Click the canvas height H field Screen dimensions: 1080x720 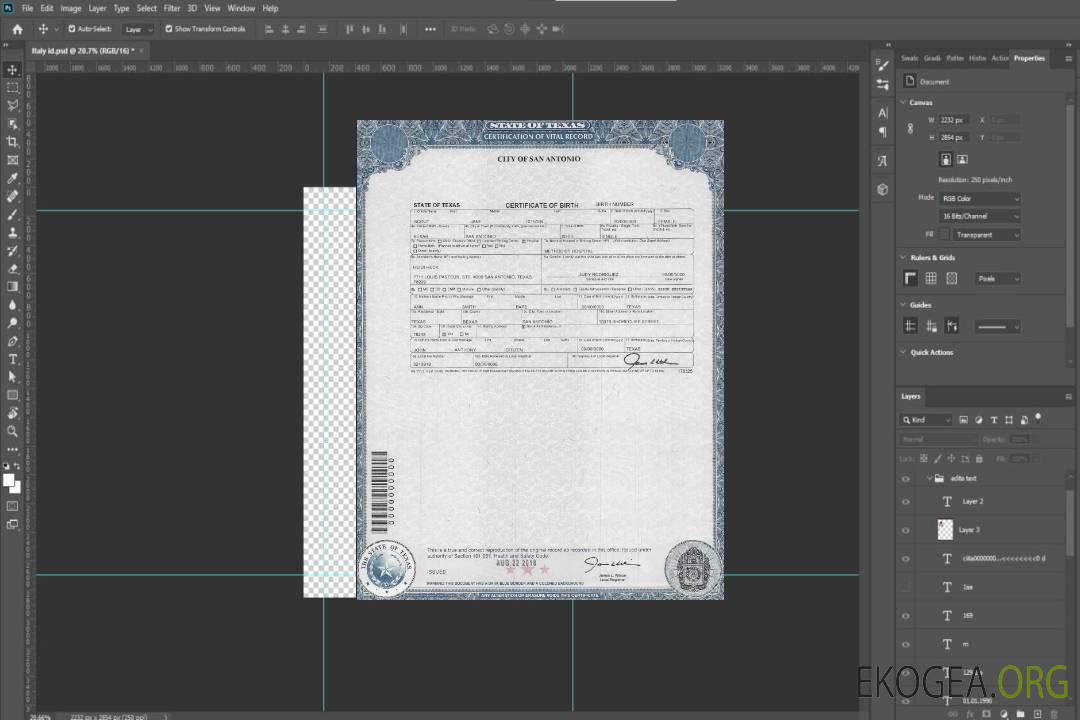(x=953, y=138)
